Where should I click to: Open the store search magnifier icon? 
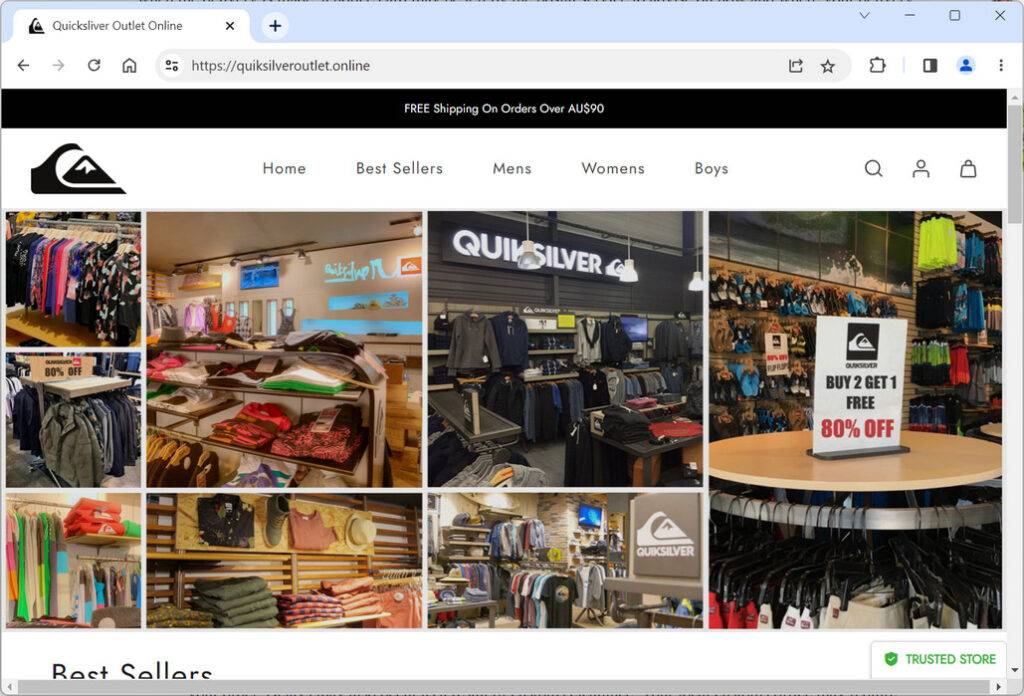click(873, 168)
